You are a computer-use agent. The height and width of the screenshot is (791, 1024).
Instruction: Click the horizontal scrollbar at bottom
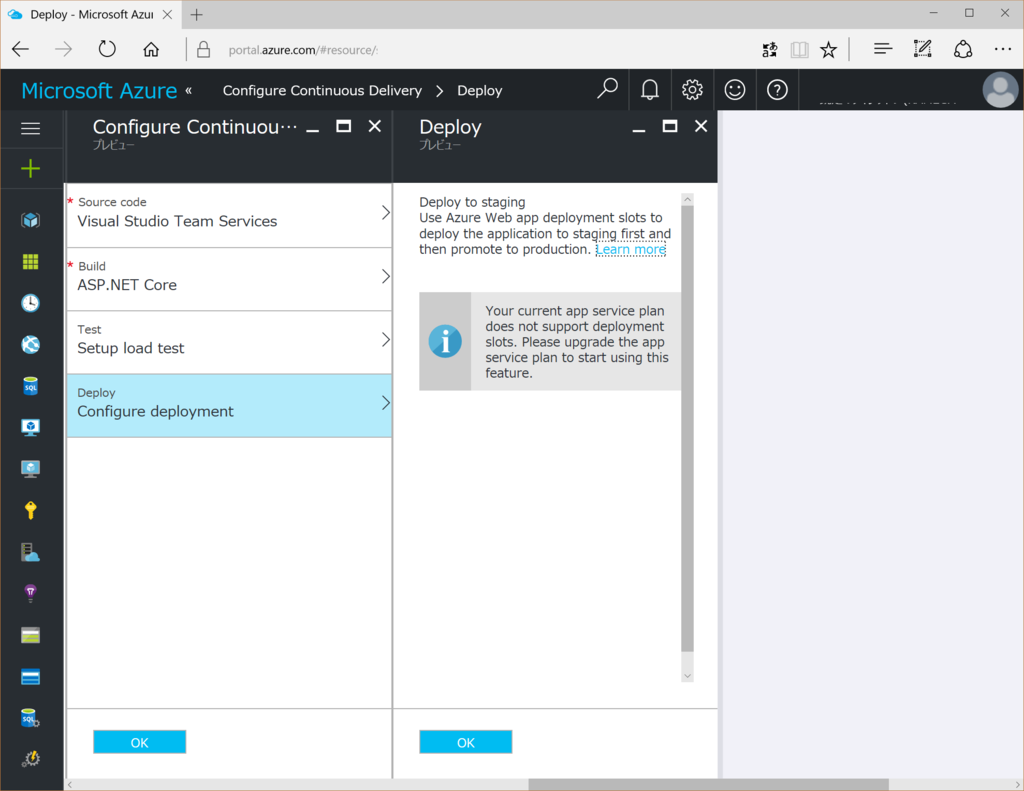708,784
